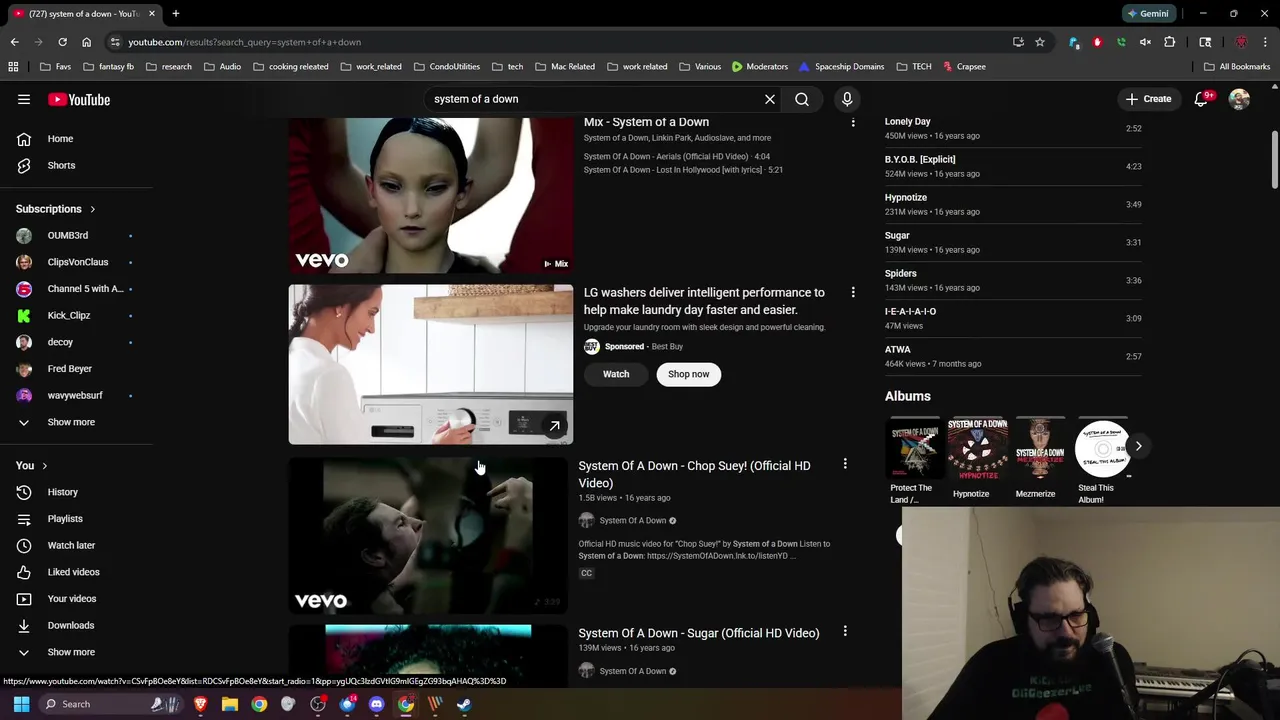1280x720 pixels.
Task: Open the LG washers ad thumbnail
Action: (x=431, y=364)
